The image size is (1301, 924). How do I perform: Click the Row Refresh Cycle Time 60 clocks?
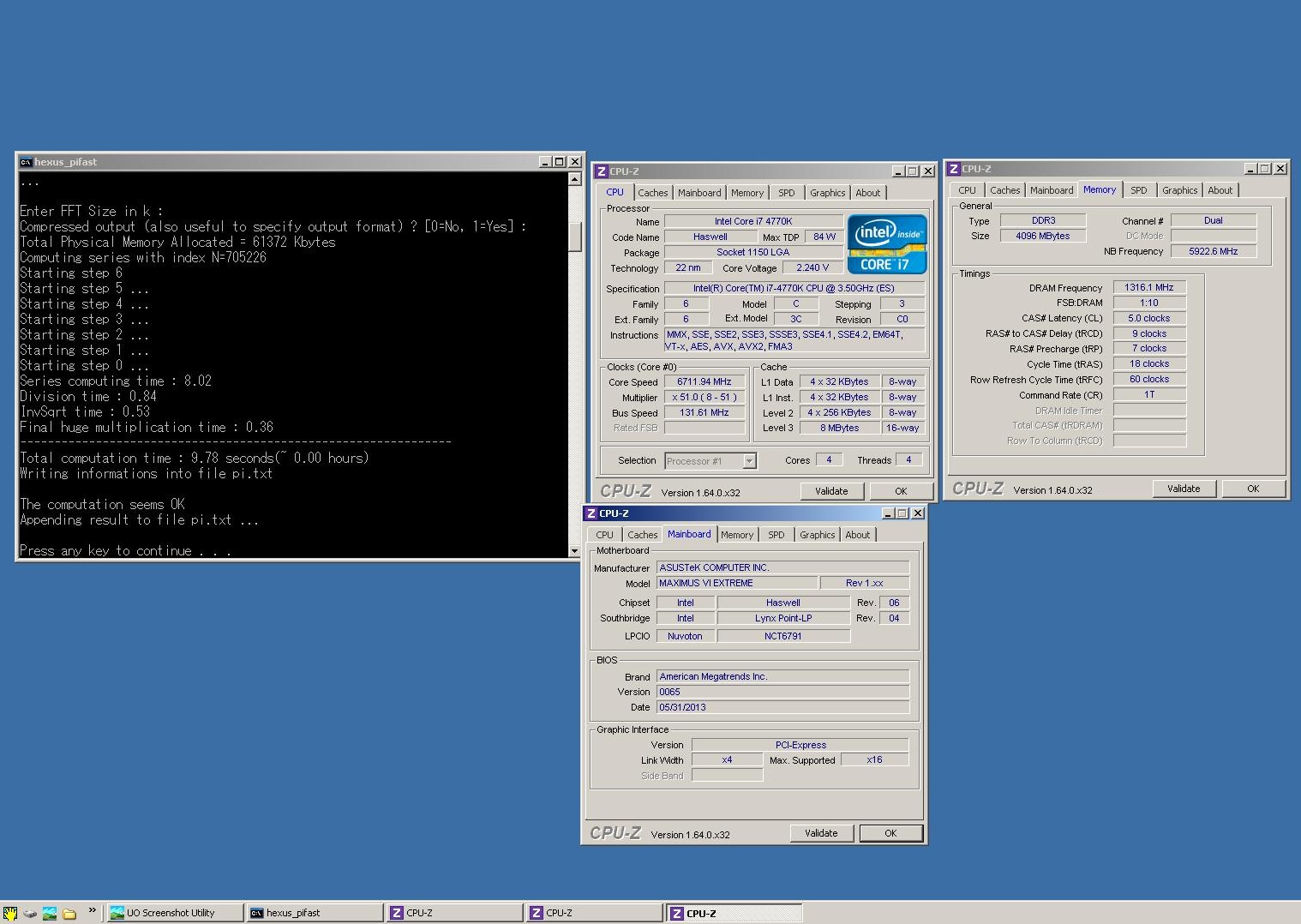(1149, 379)
